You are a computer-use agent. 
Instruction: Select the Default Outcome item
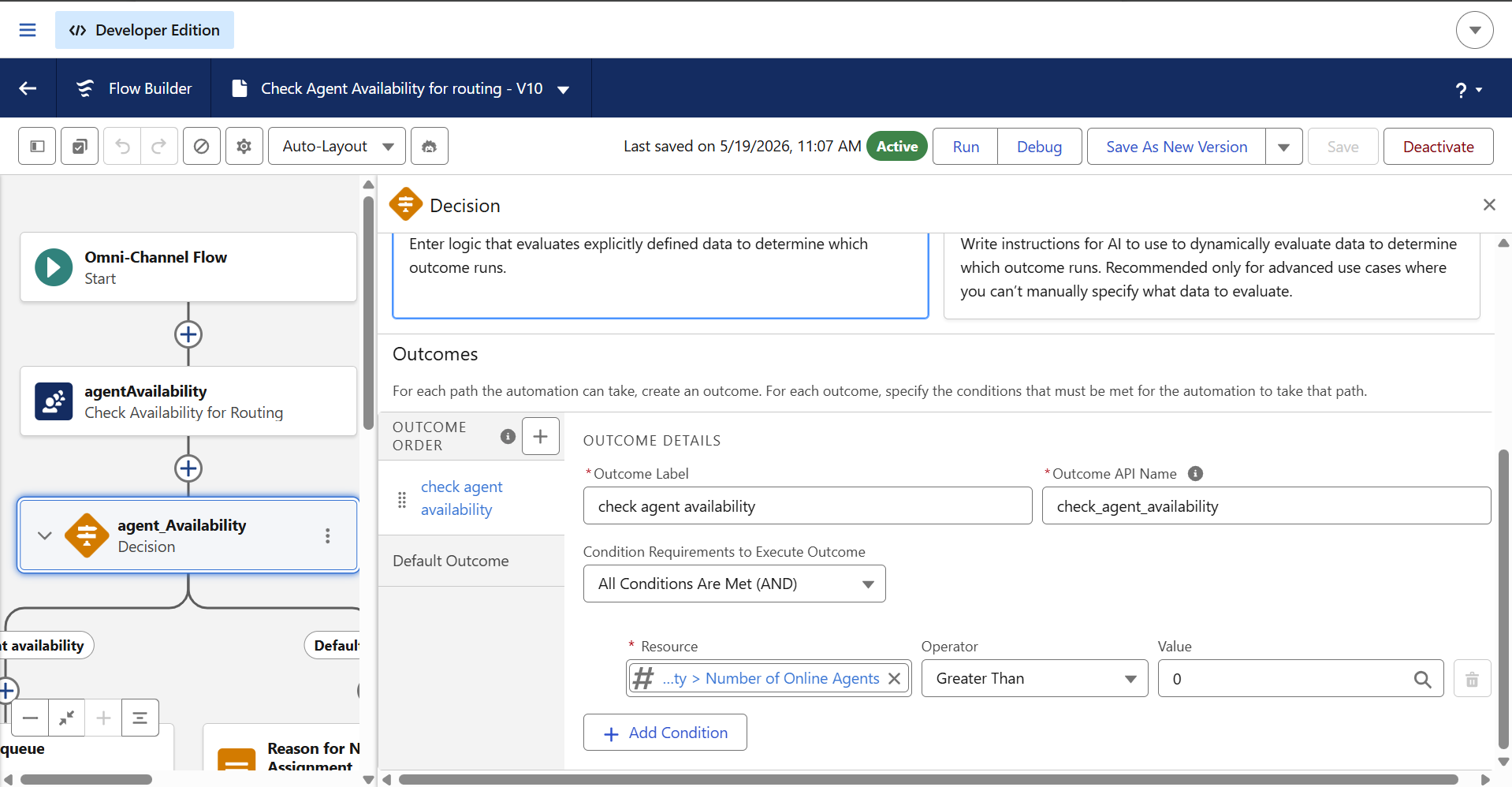471,561
